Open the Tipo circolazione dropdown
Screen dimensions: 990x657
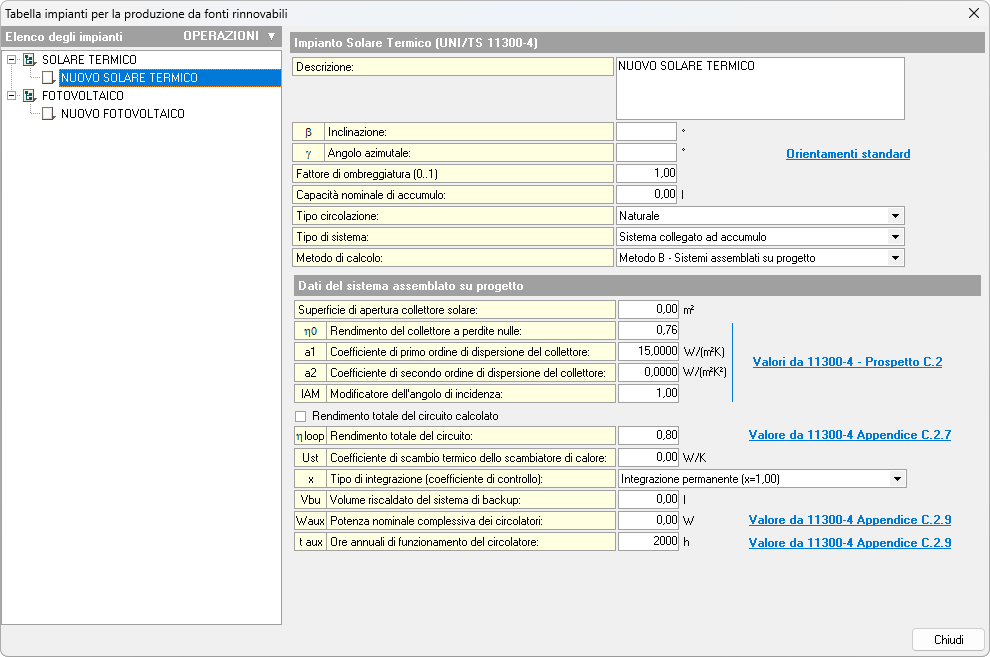coord(893,216)
